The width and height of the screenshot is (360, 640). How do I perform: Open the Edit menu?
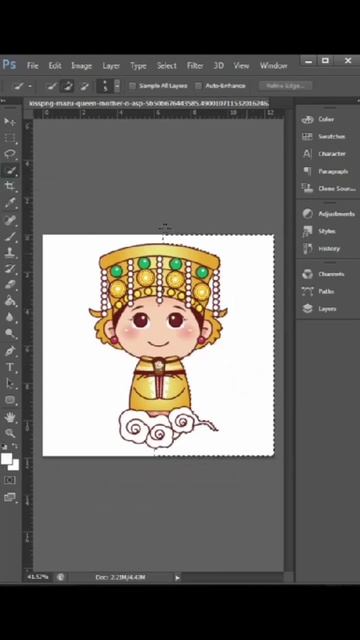coord(55,66)
